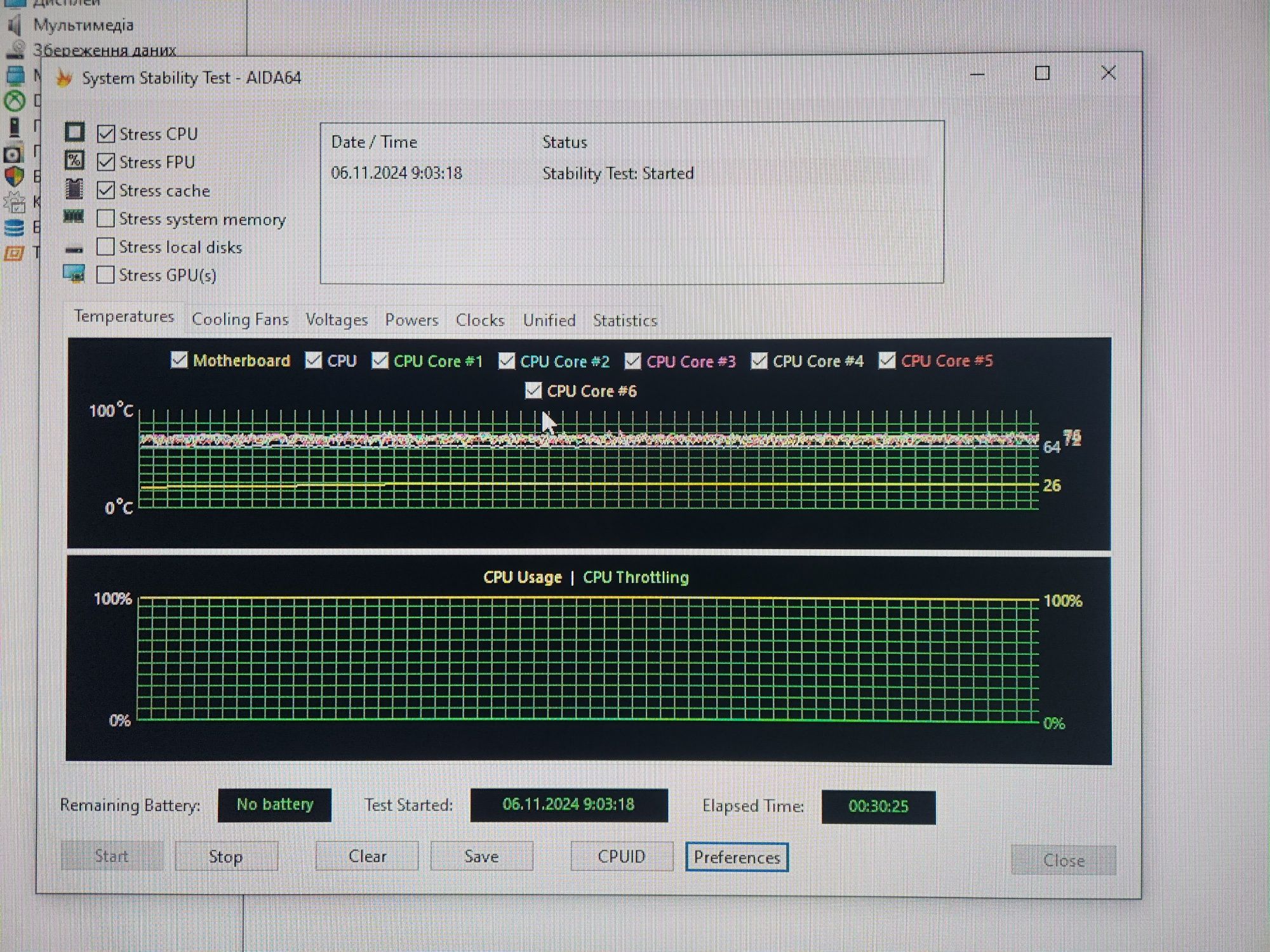Enable Stress system memory checkbox
1270x952 pixels.
click(x=105, y=218)
